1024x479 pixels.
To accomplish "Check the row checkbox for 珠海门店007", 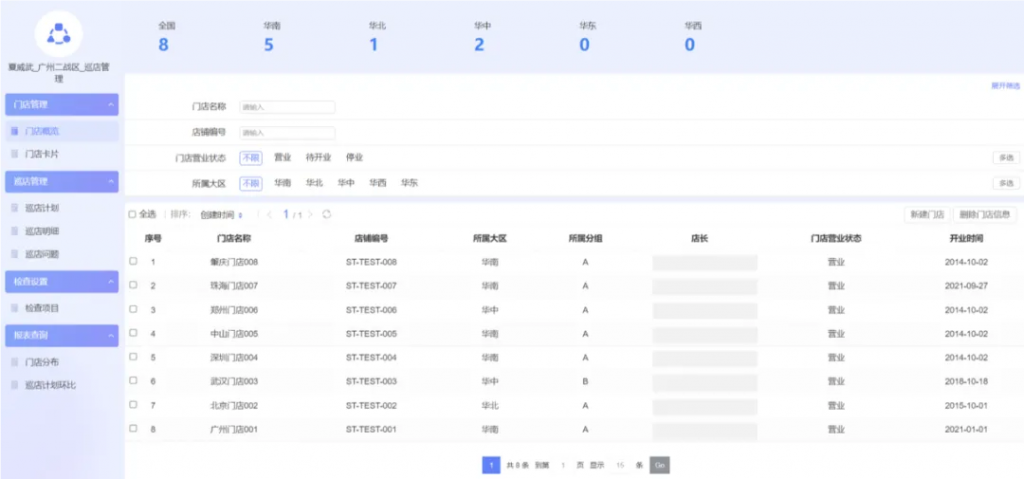I will click(x=133, y=285).
